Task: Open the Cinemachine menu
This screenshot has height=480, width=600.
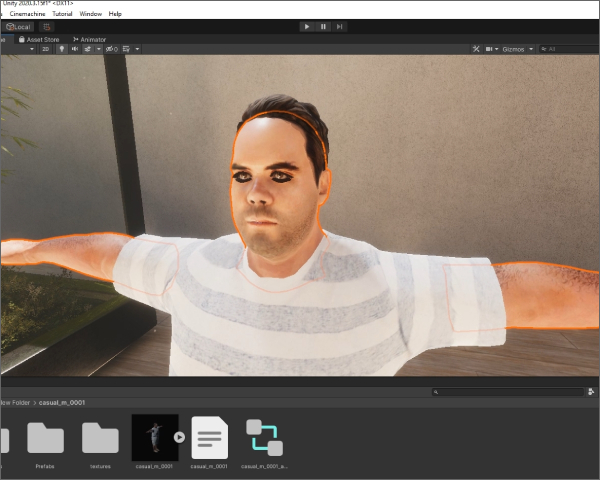Action: tap(27, 14)
